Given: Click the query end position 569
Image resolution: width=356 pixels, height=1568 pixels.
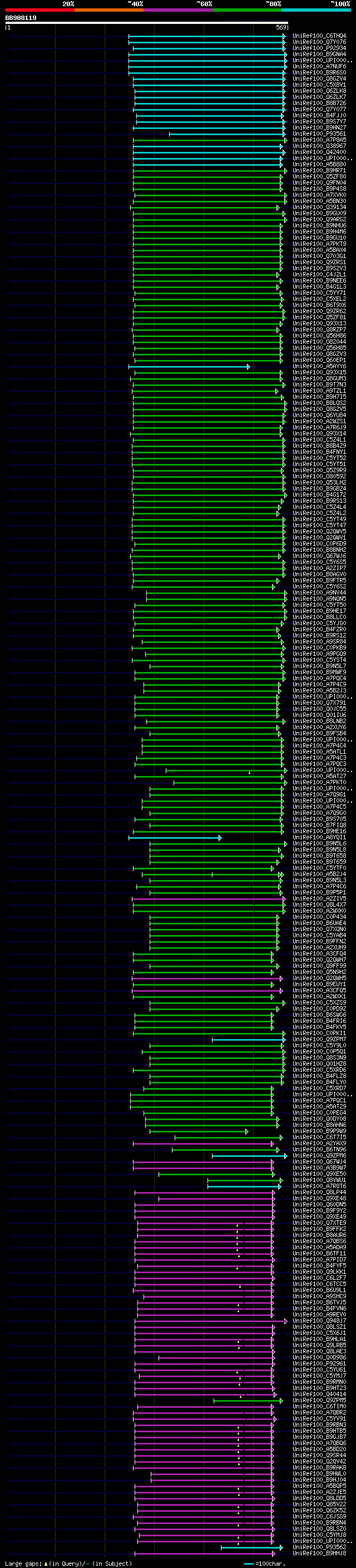Looking at the screenshot, I should 281,27.
